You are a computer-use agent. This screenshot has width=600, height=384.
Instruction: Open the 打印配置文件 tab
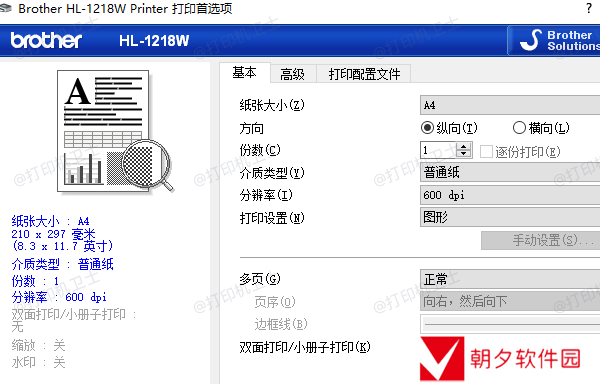point(364,74)
